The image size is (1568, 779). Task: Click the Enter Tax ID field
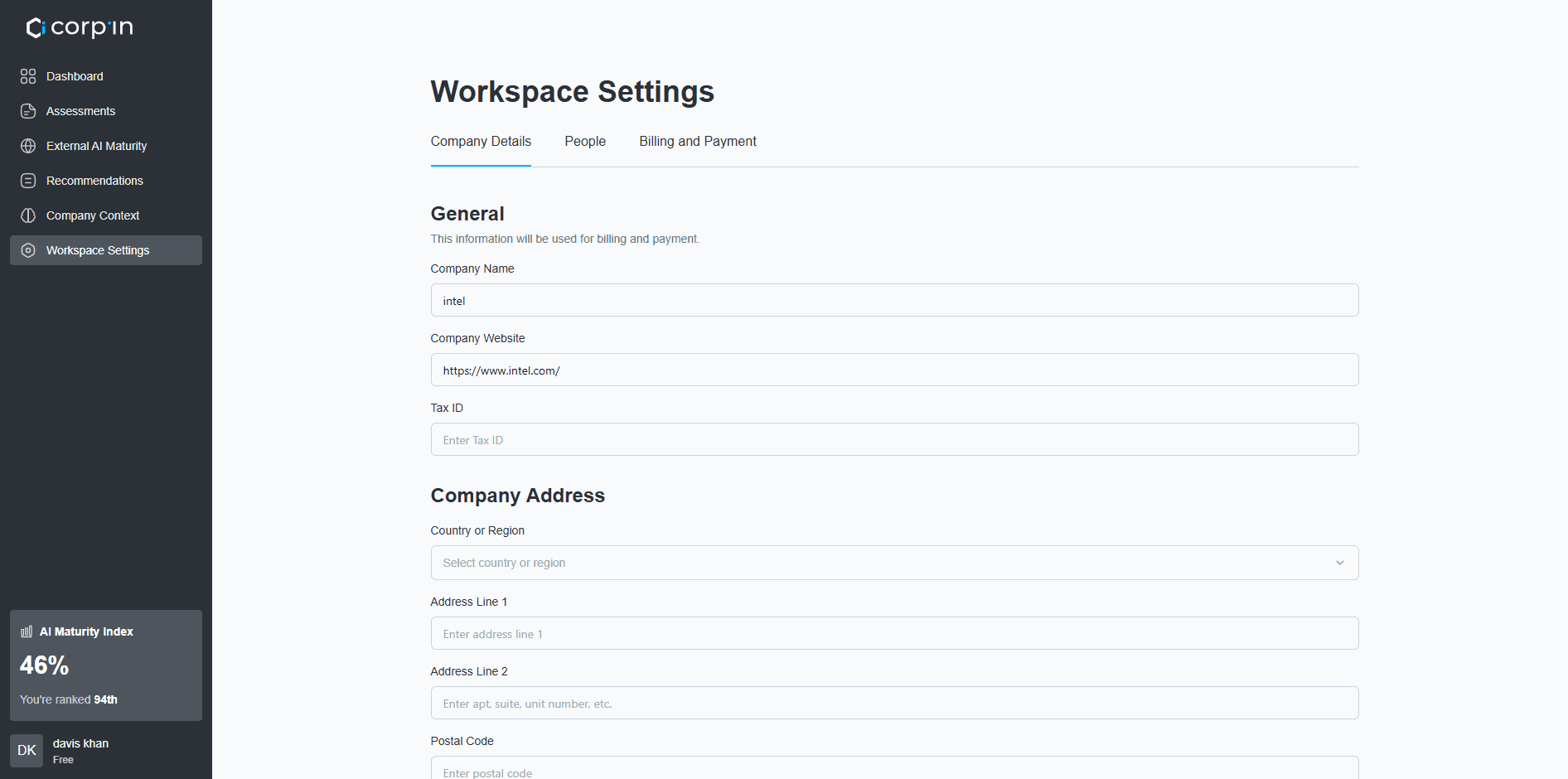click(894, 439)
